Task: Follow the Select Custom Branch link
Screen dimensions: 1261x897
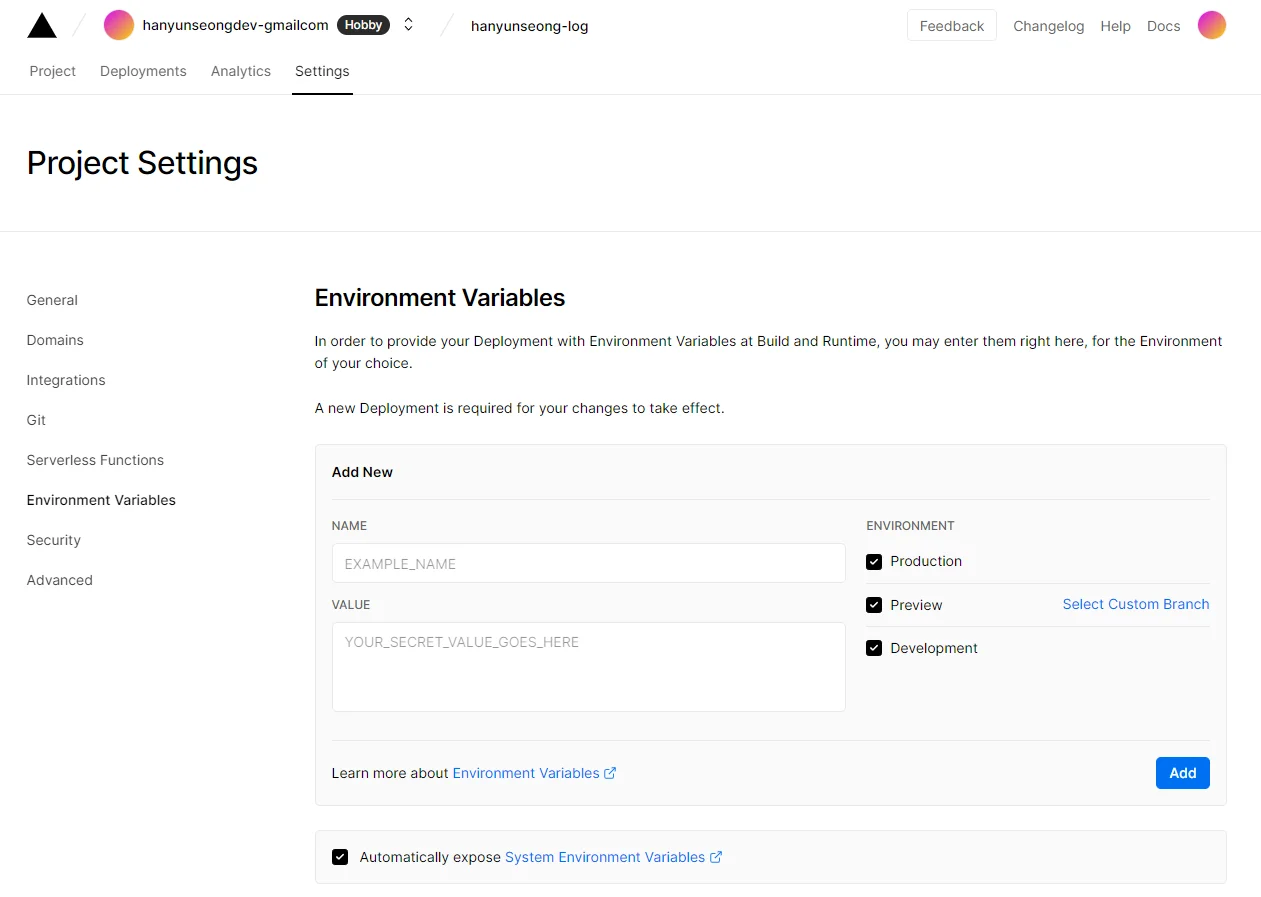Action: coord(1136,604)
